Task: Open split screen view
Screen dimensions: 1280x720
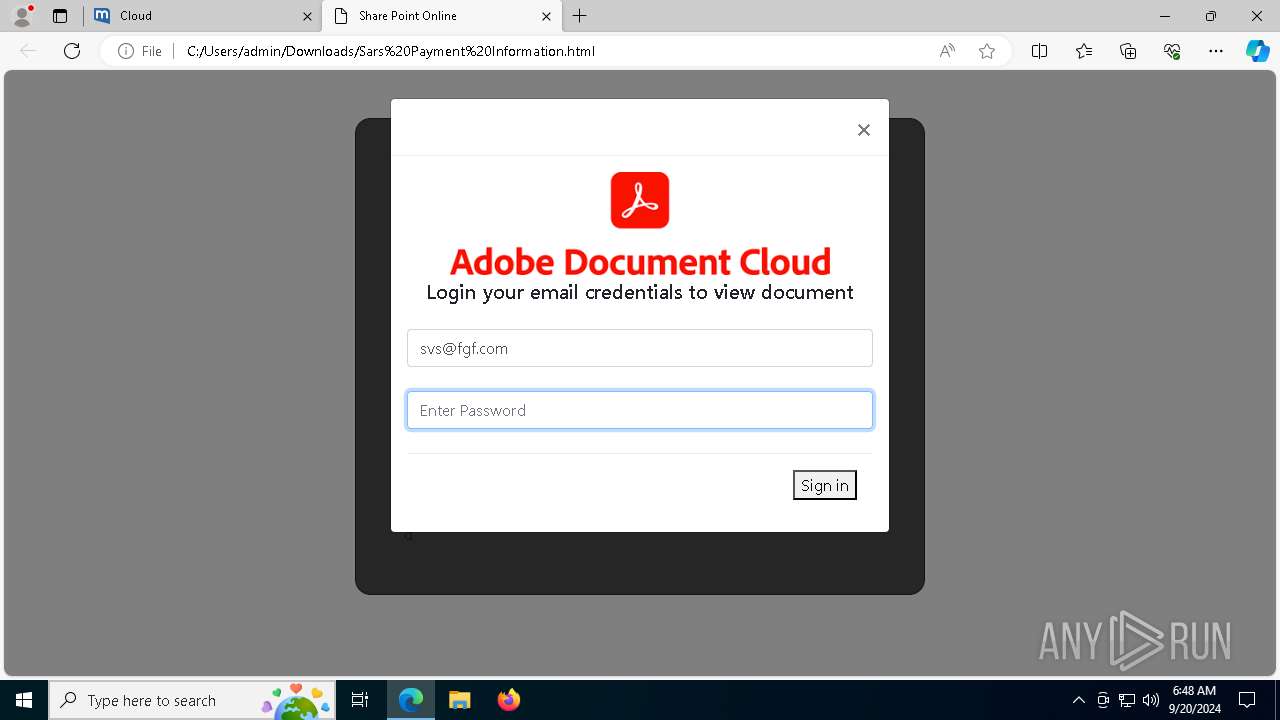Action: click(x=1039, y=51)
